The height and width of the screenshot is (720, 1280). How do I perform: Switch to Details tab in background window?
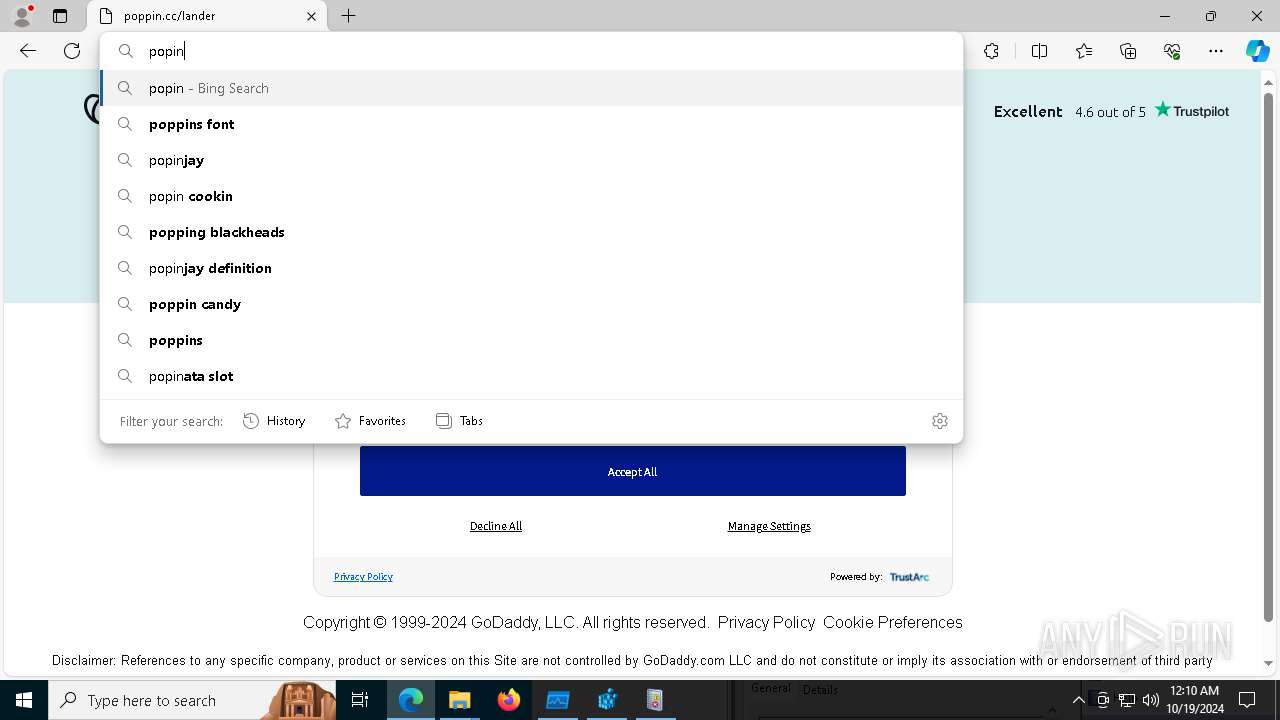tap(820, 690)
